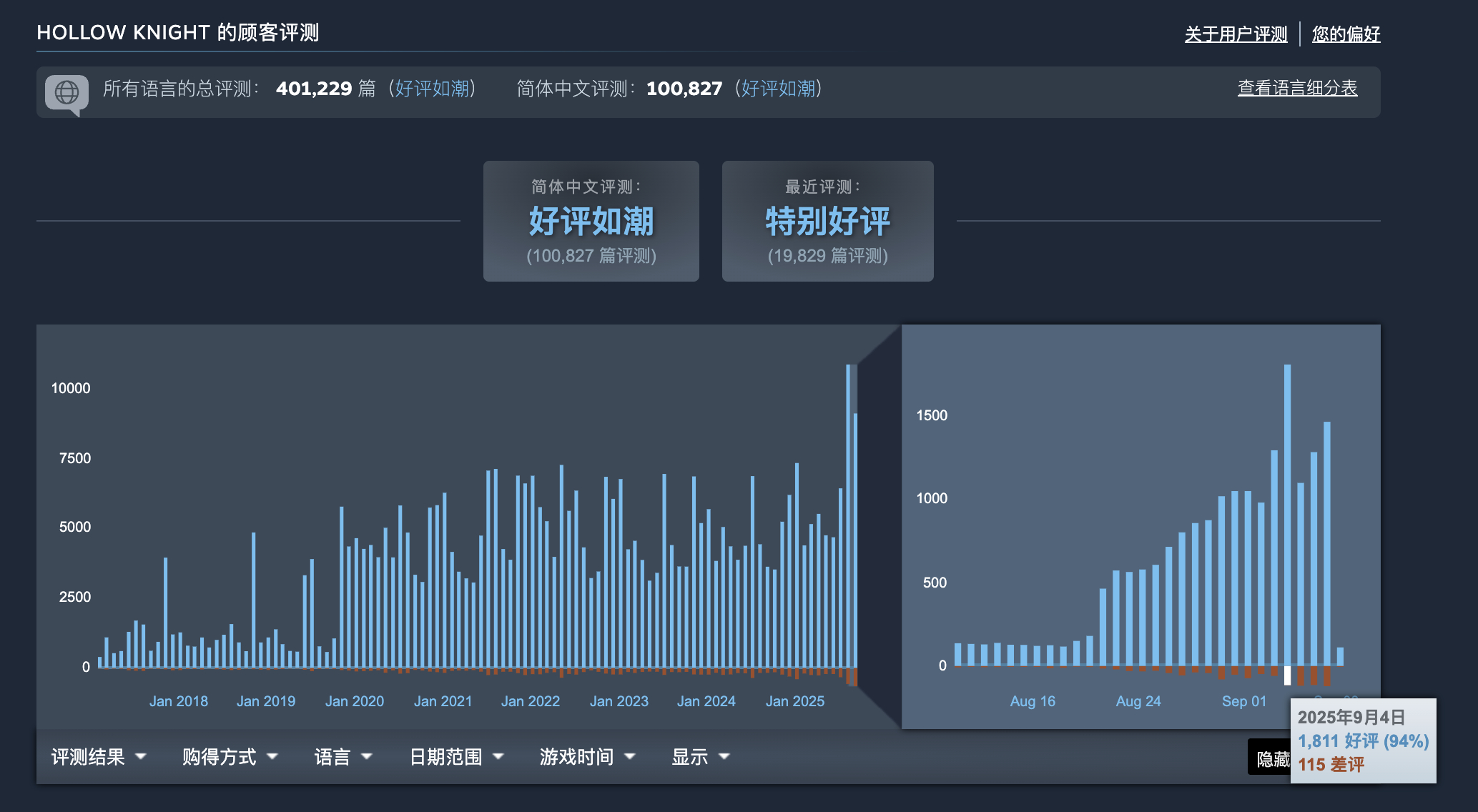Expand the 评测结果 filter dropdown
Screen dimensions: 1478x812
click(x=99, y=756)
